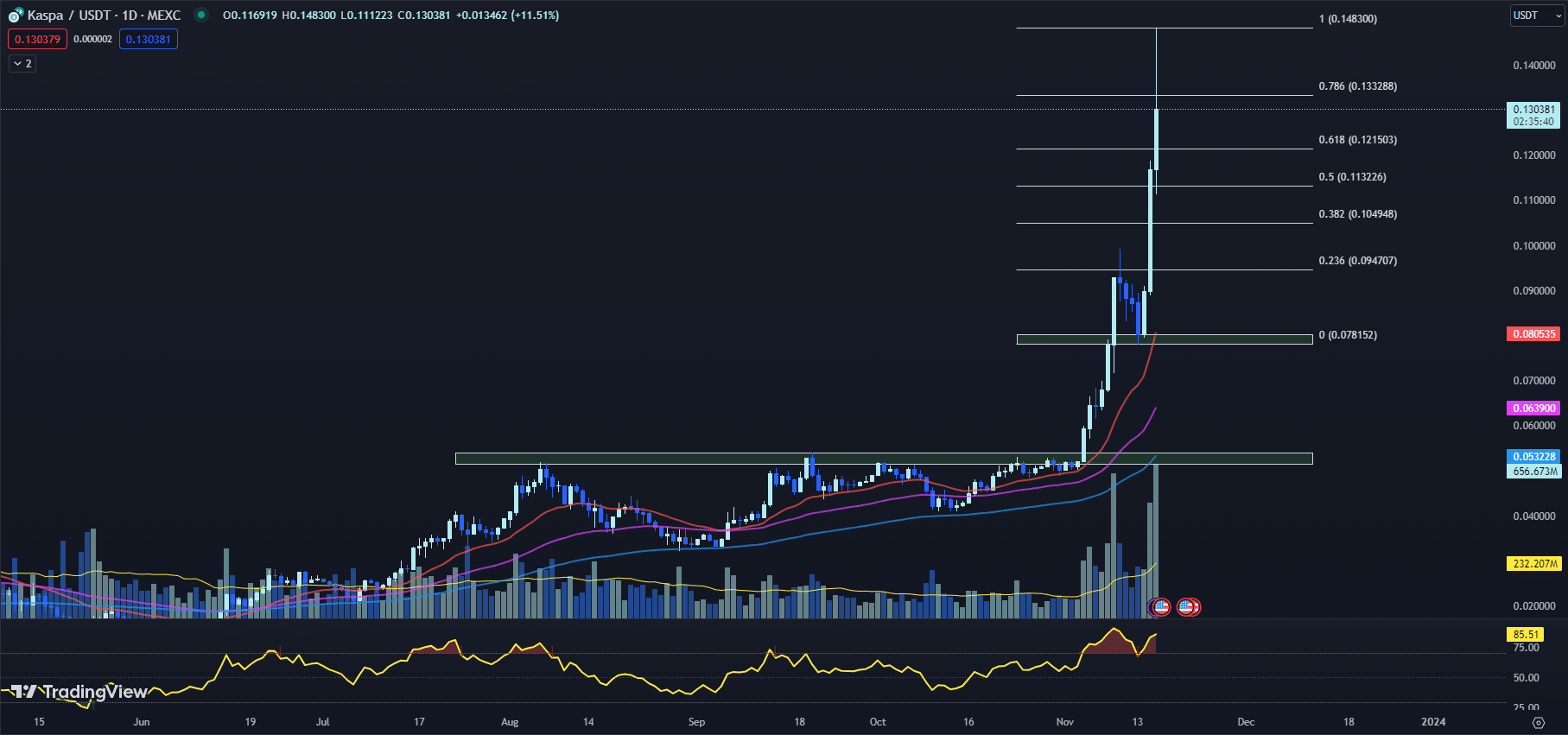This screenshot has height=735, width=1568.
Task: Click the yellow RSI value 85.51 label
Action: pos(1526,635)
